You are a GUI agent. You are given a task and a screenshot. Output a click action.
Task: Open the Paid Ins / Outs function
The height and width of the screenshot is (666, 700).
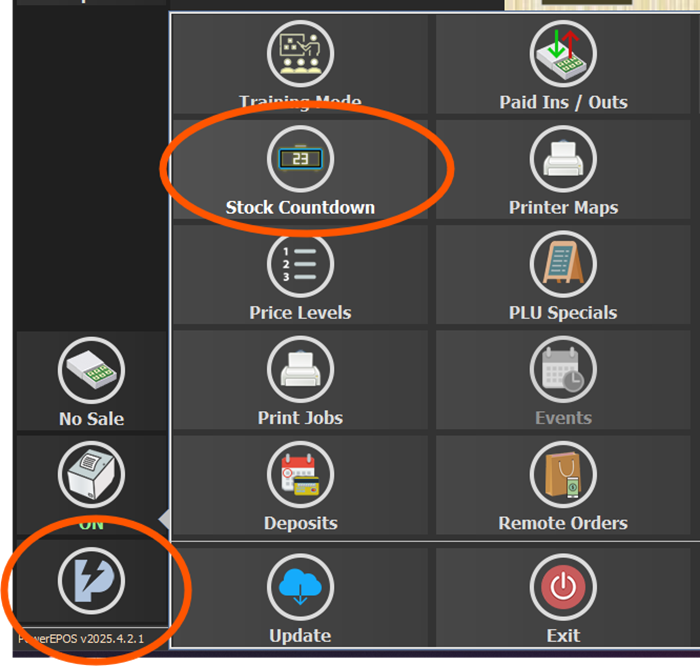pos(563,64)
